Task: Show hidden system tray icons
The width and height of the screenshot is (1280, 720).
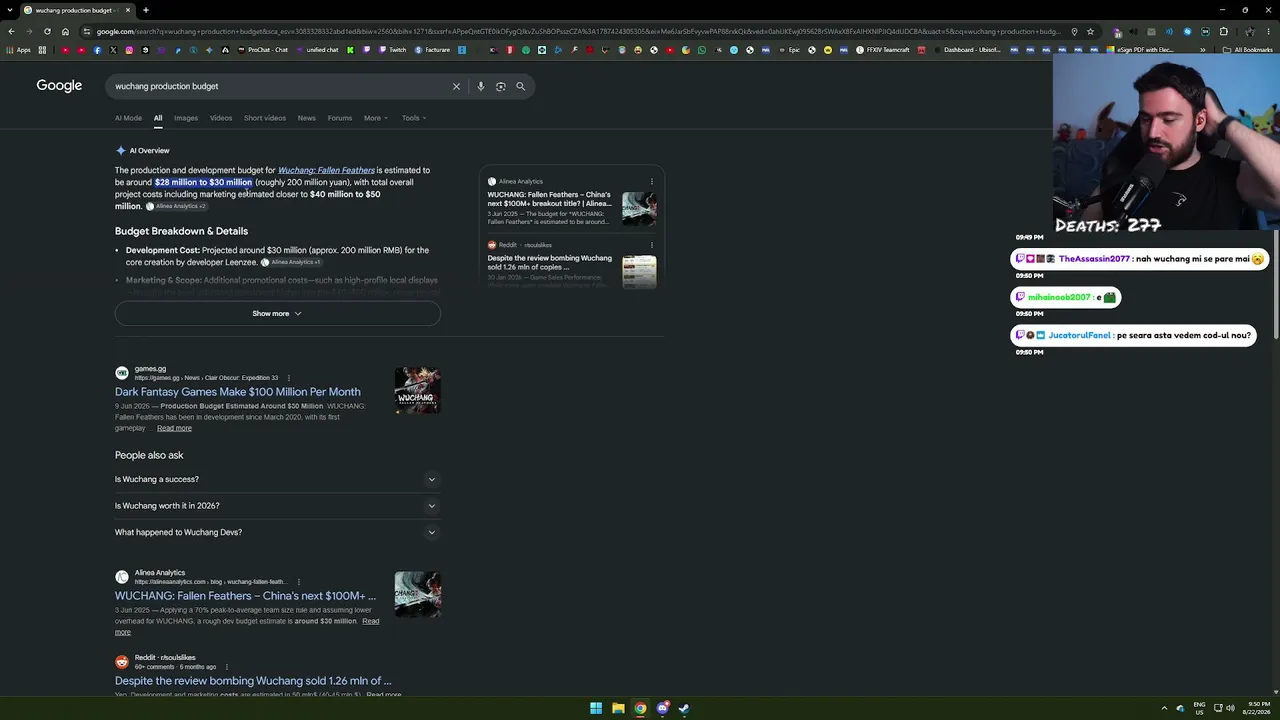Action: tap(1164, 708)
